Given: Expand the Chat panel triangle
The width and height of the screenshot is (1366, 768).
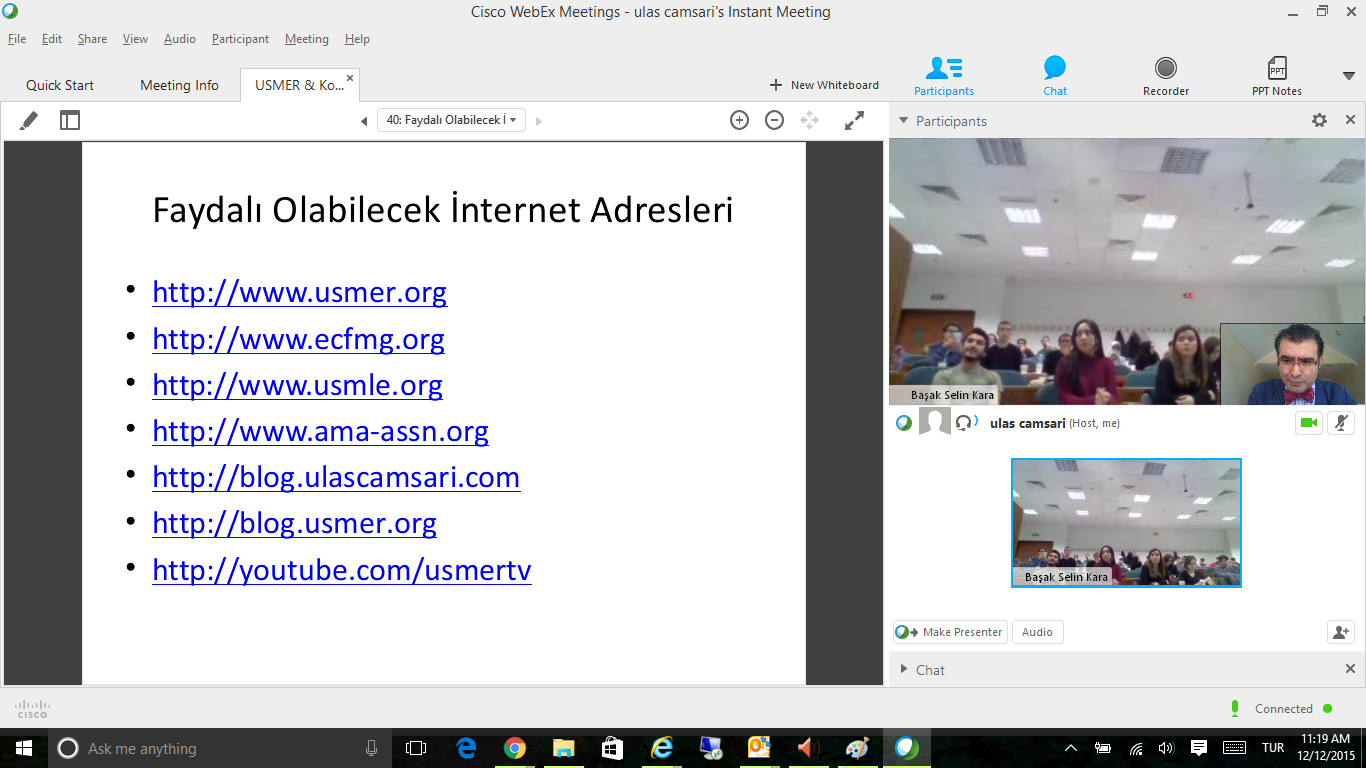Looking at the screenshot, I should click(x=903, y=669).
